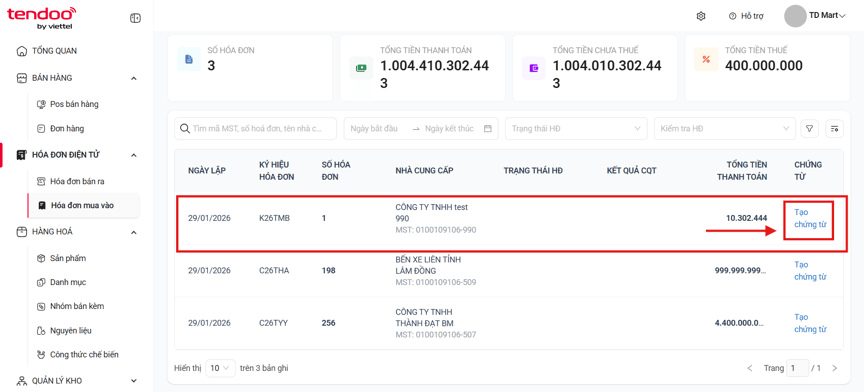Click the Hàng hoá box icon
This screenshot has width=864, height=392.
click(x=22, y=232)
